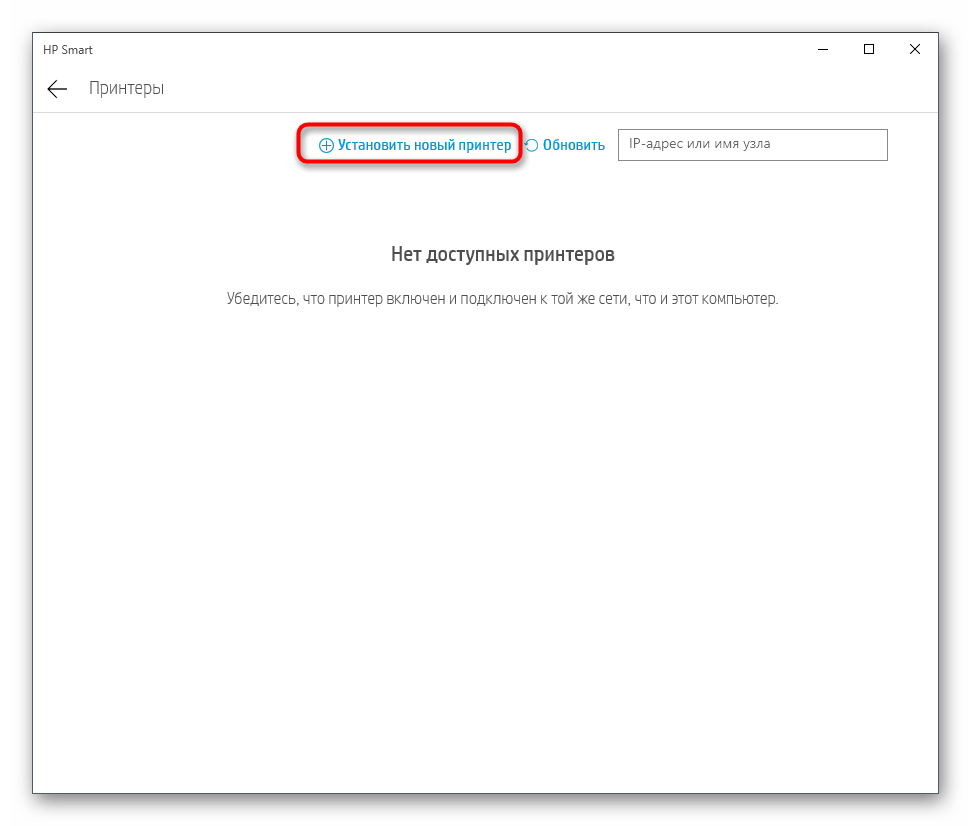The height and width of the screenshot is (826, 971).
Task: Focus the IP-адрес или имя узла field
Action: click(752, 145)
